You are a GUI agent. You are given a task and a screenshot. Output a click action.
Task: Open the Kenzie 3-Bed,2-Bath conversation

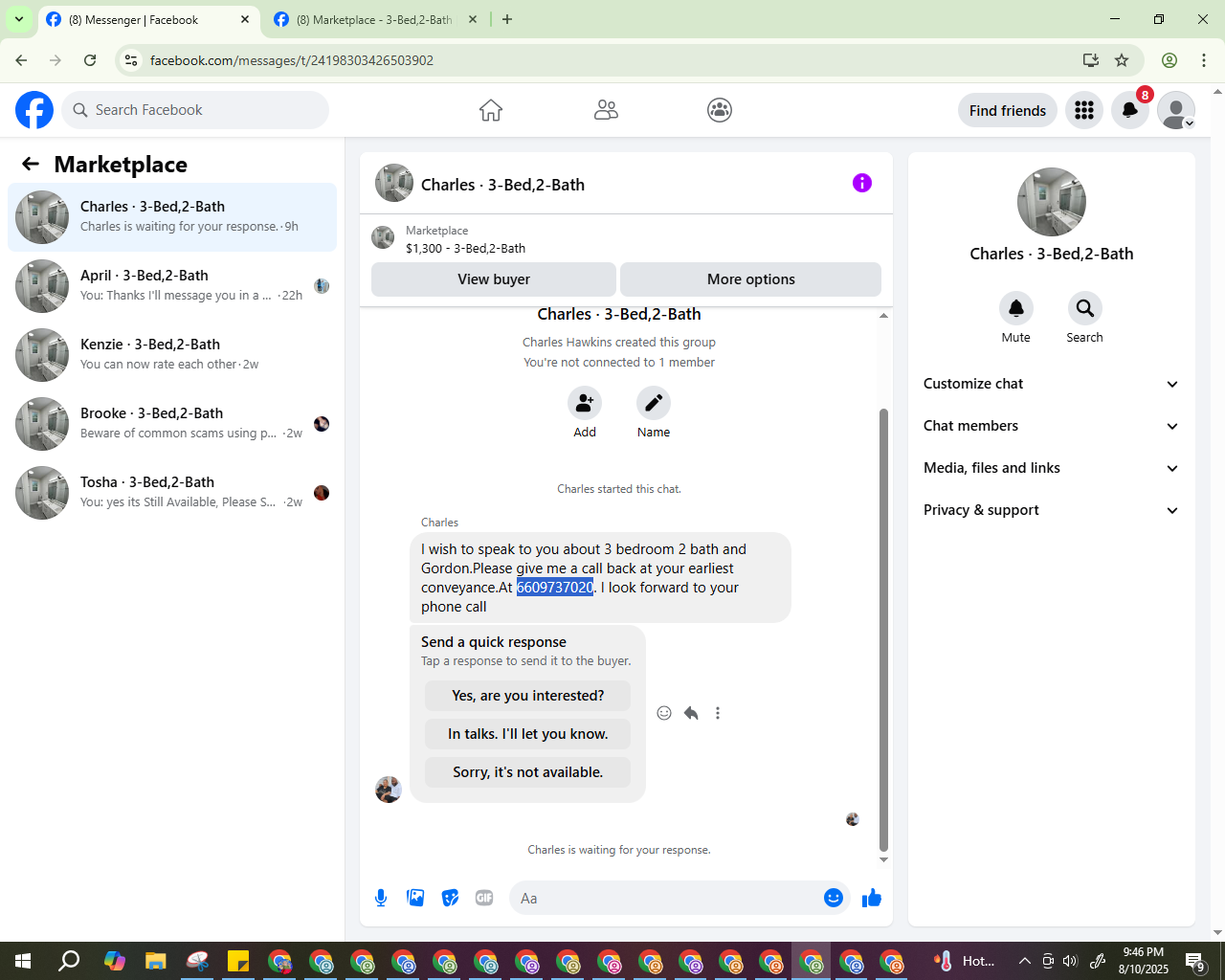pos(172,355)
